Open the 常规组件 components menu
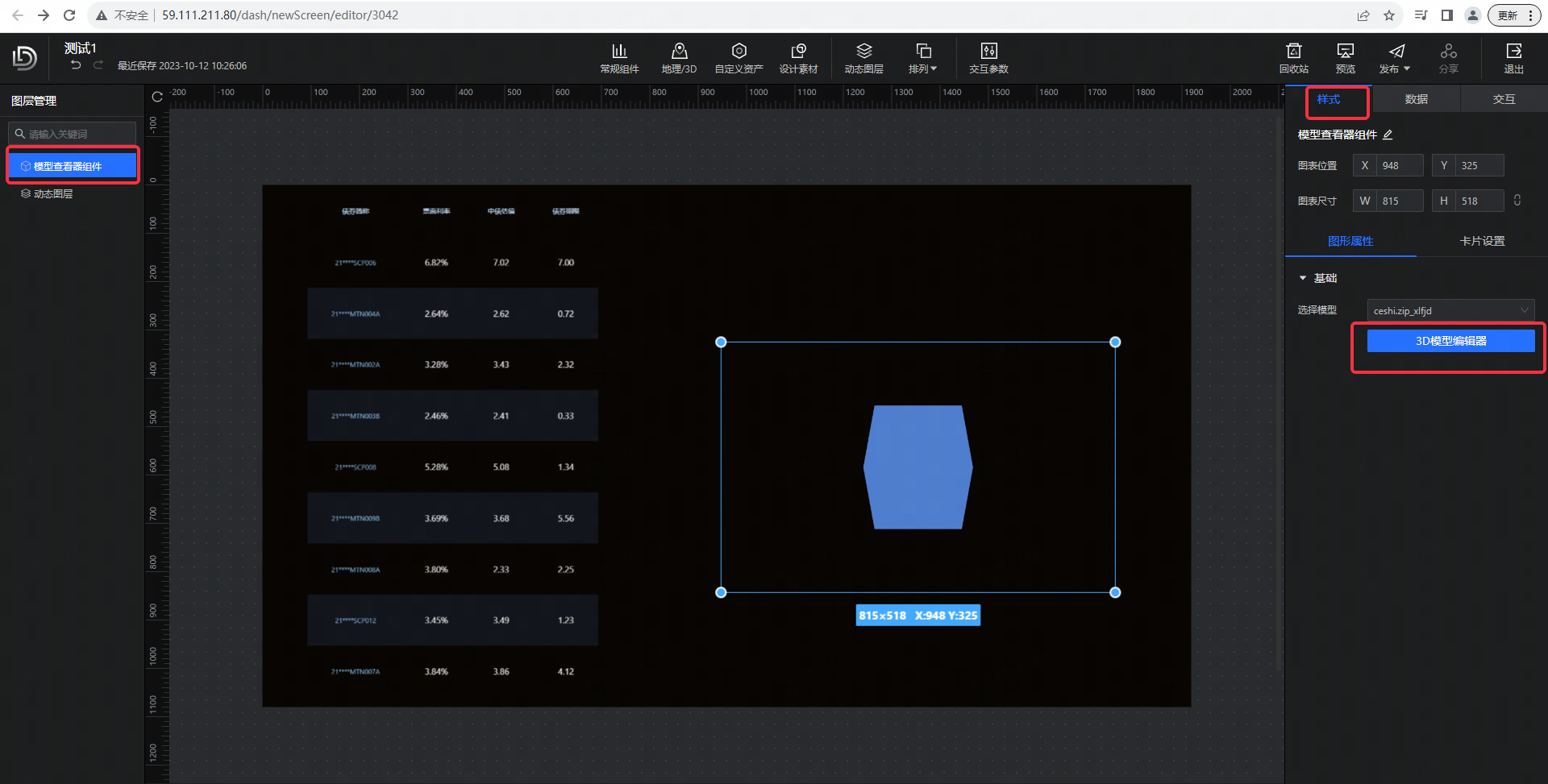The height and width of the screenshot is (784, 1548). [619, 58]
